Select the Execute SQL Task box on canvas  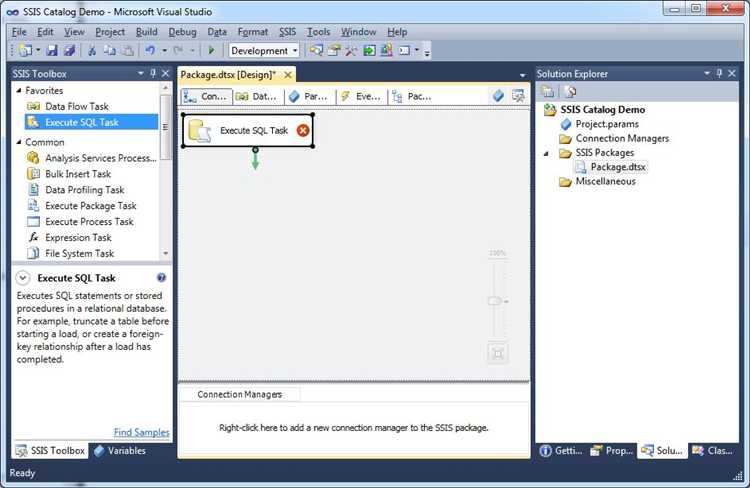click(x=248, y=130)
